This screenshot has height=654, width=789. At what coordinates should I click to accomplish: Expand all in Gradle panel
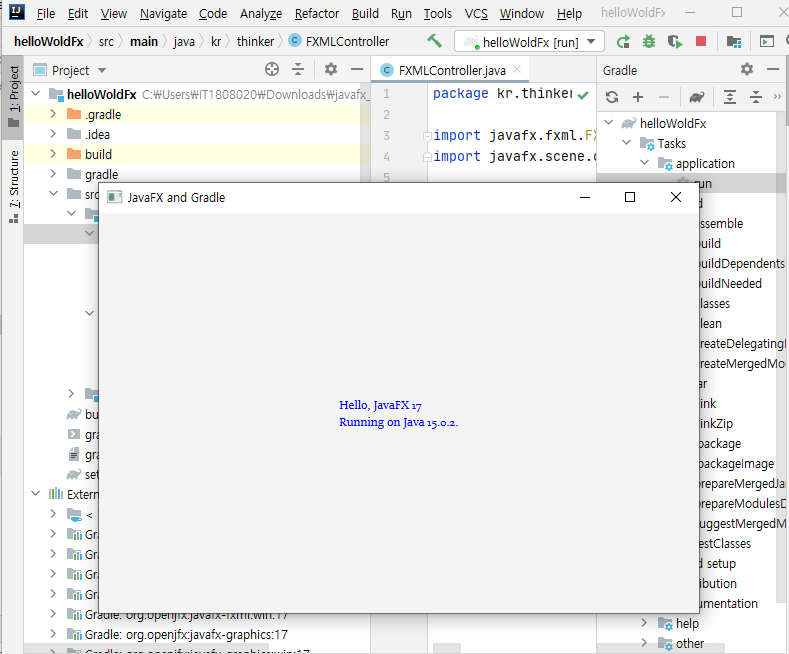(x=730, y=97)
